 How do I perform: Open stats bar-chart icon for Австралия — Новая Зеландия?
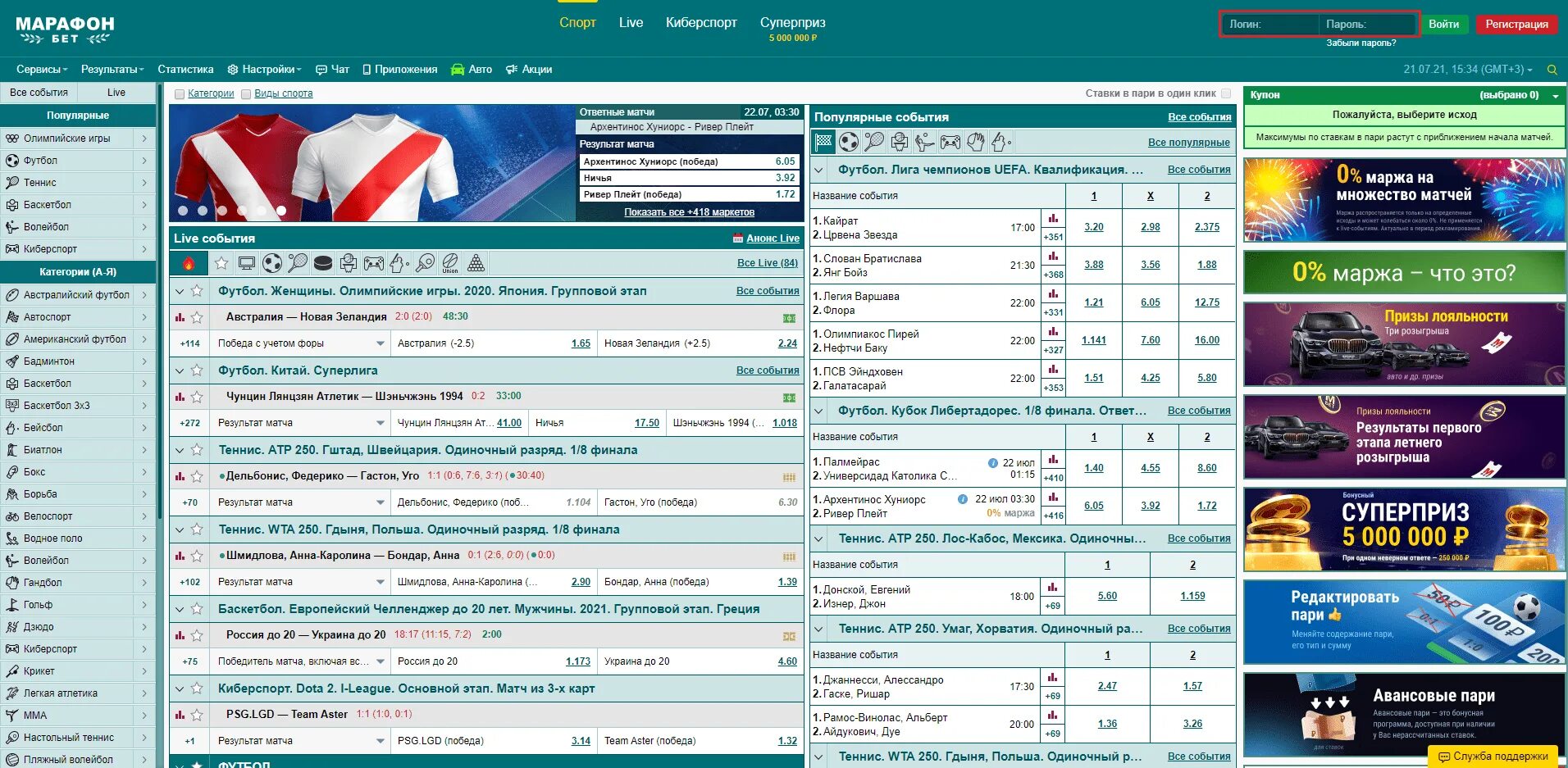180,317
